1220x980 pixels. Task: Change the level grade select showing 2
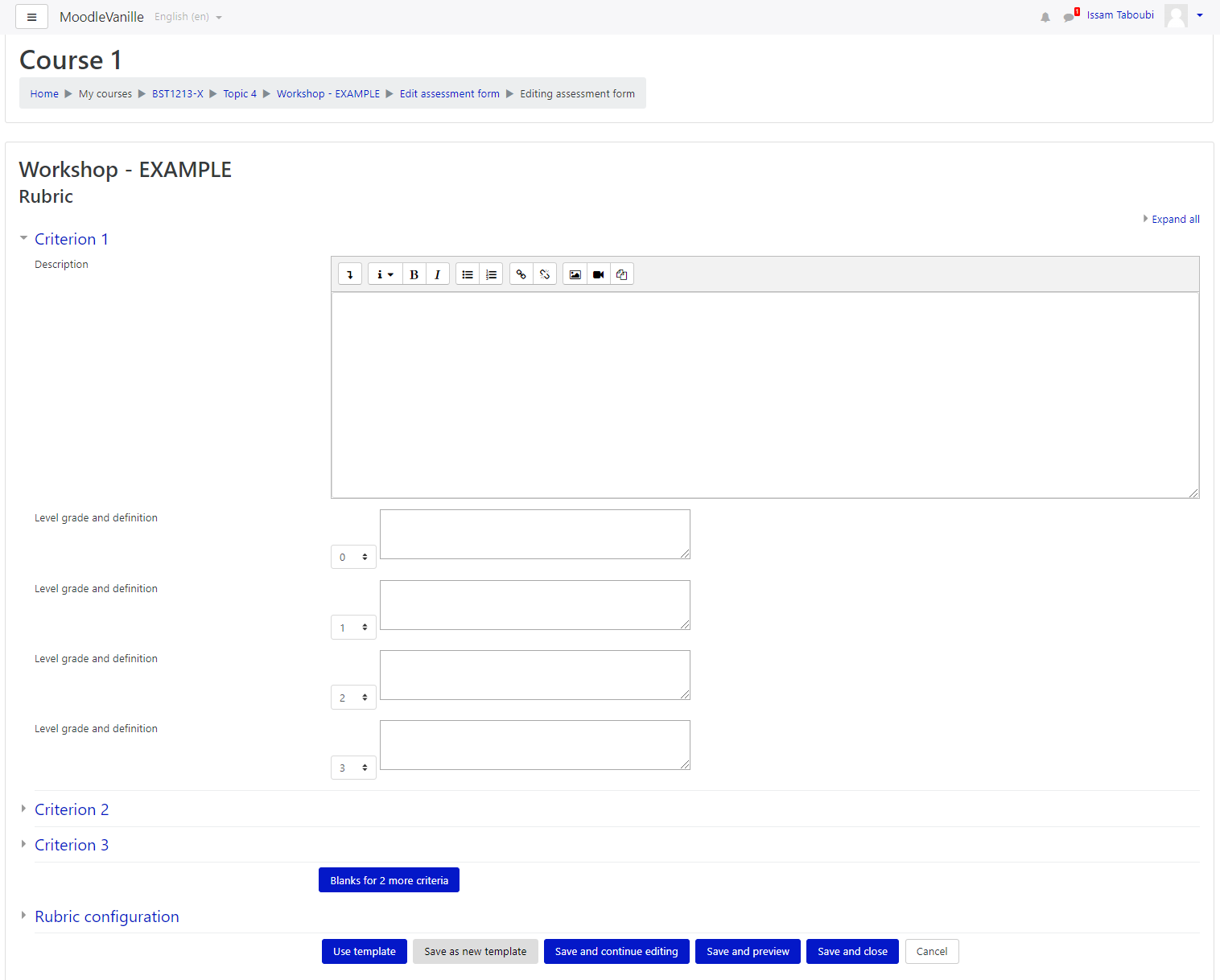(x=353, y=698)
